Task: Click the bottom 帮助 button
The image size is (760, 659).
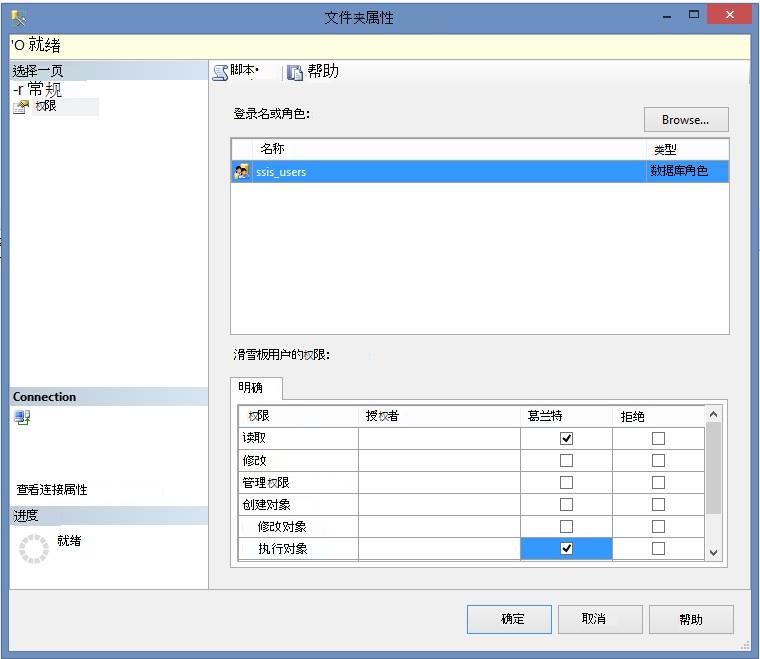Action: pyautogui.click(x=691, y=619)
